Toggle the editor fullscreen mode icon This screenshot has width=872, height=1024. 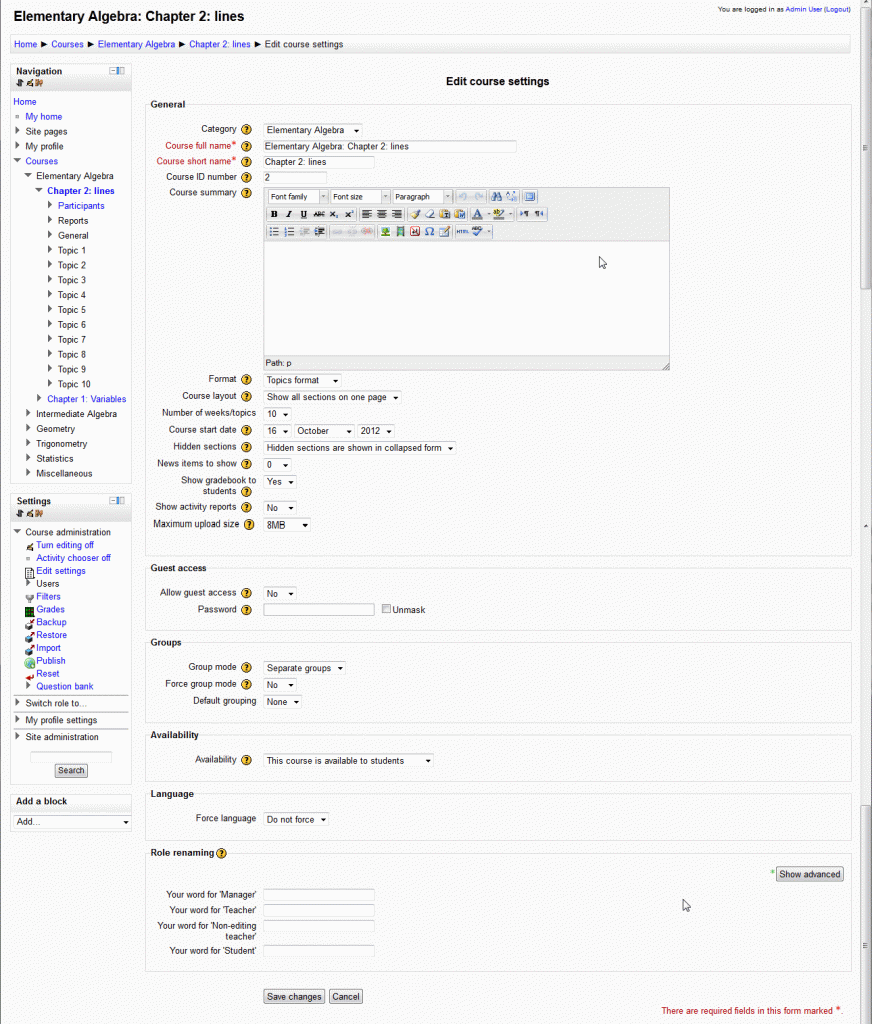point(530,197)
